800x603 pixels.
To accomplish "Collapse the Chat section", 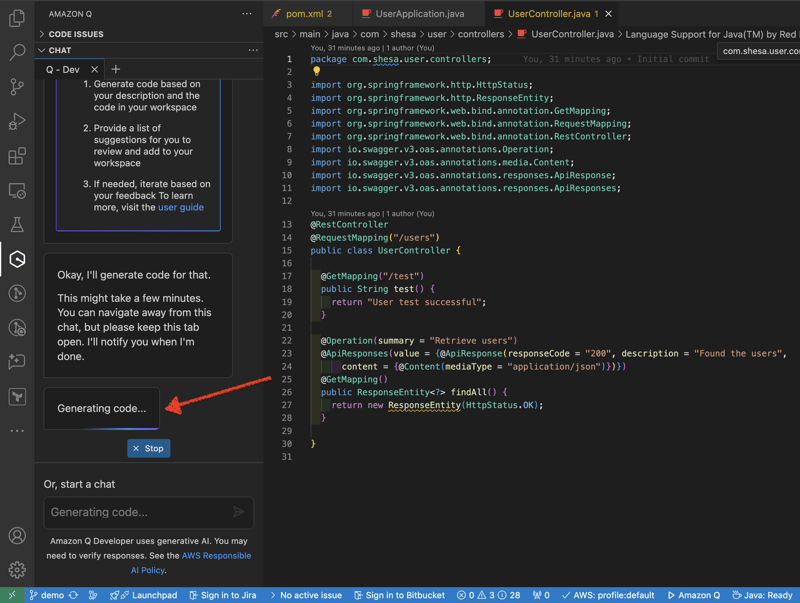I will (60, 50).
